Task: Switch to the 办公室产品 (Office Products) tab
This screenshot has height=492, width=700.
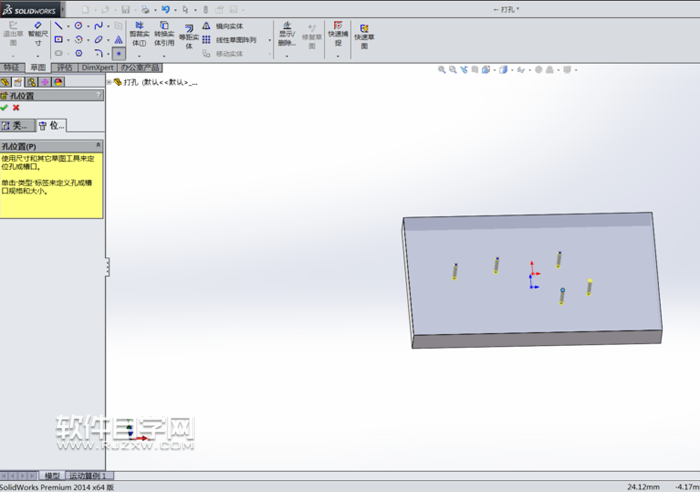Action: coord(140,67)
